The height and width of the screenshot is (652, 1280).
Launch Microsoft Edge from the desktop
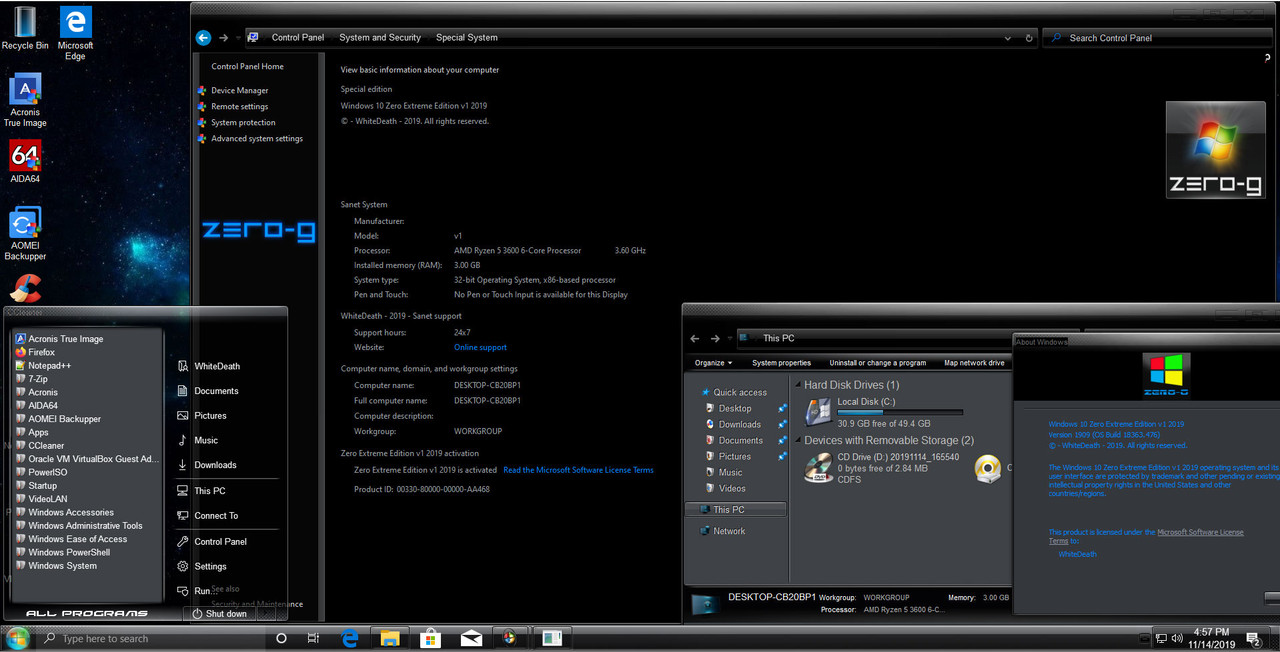point(75,33)
